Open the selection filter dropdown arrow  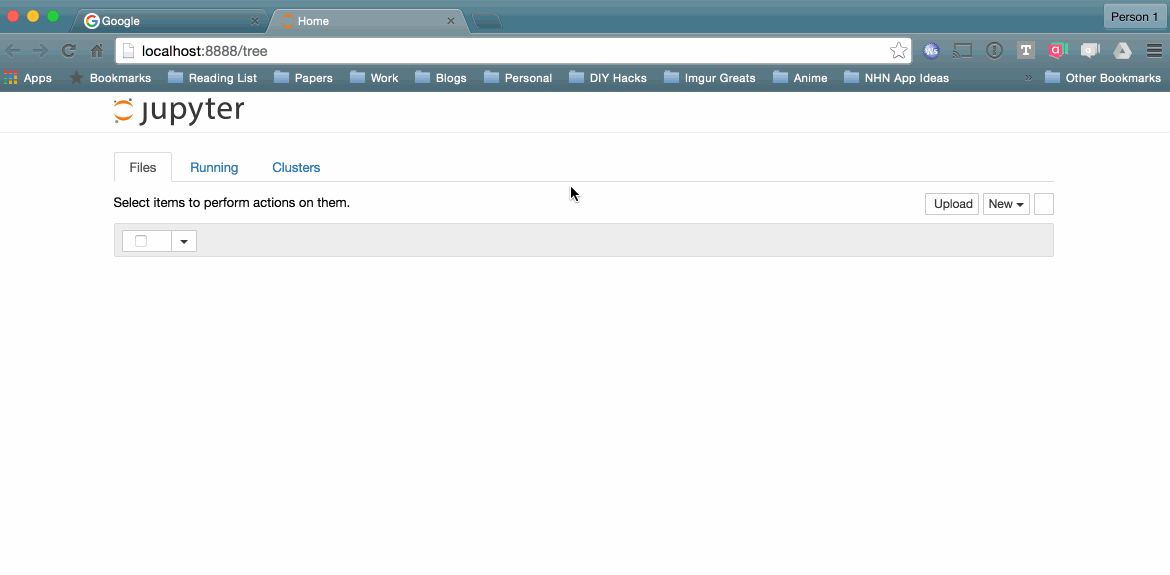pos(184,241)
